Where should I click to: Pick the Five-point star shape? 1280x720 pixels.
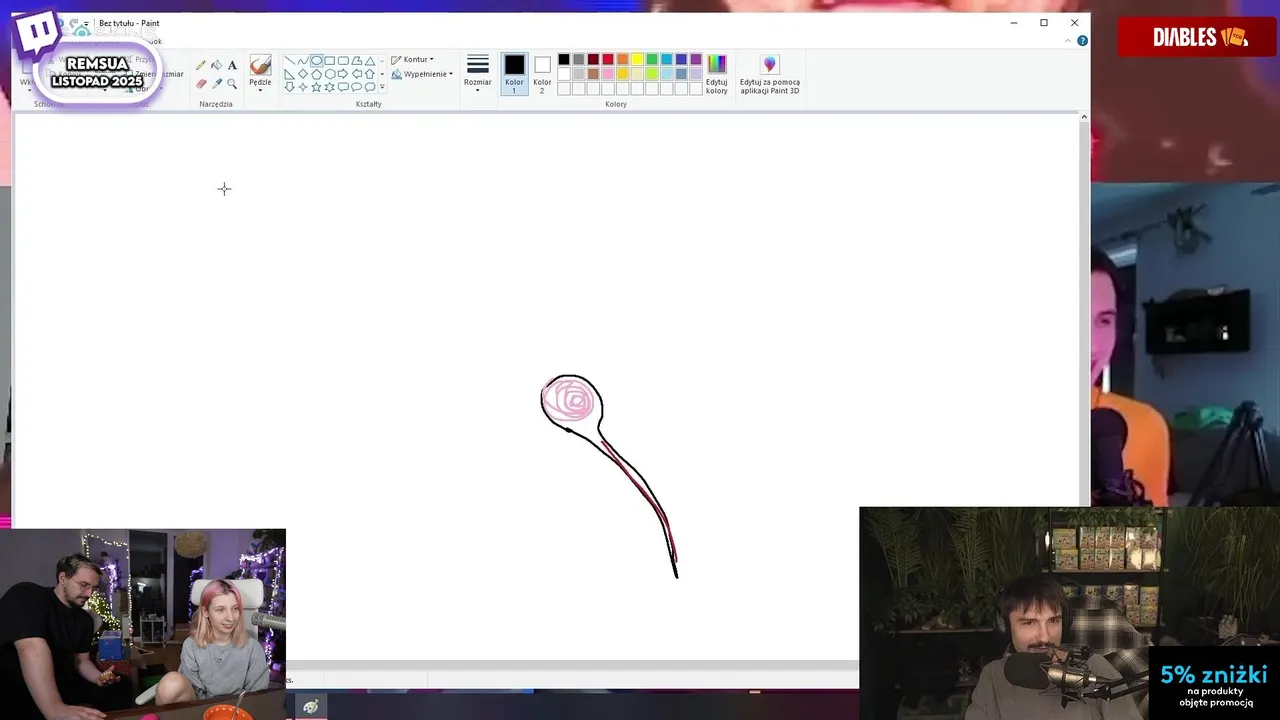pyautogui.click(x=316, y=87)
